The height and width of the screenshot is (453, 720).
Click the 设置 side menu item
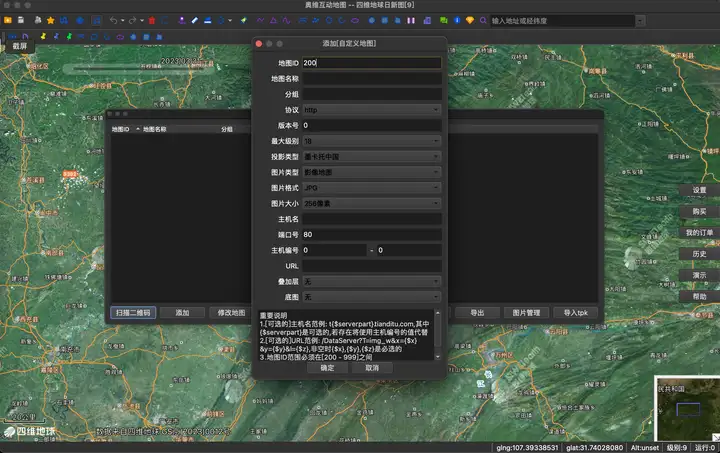tap(699, 190)
